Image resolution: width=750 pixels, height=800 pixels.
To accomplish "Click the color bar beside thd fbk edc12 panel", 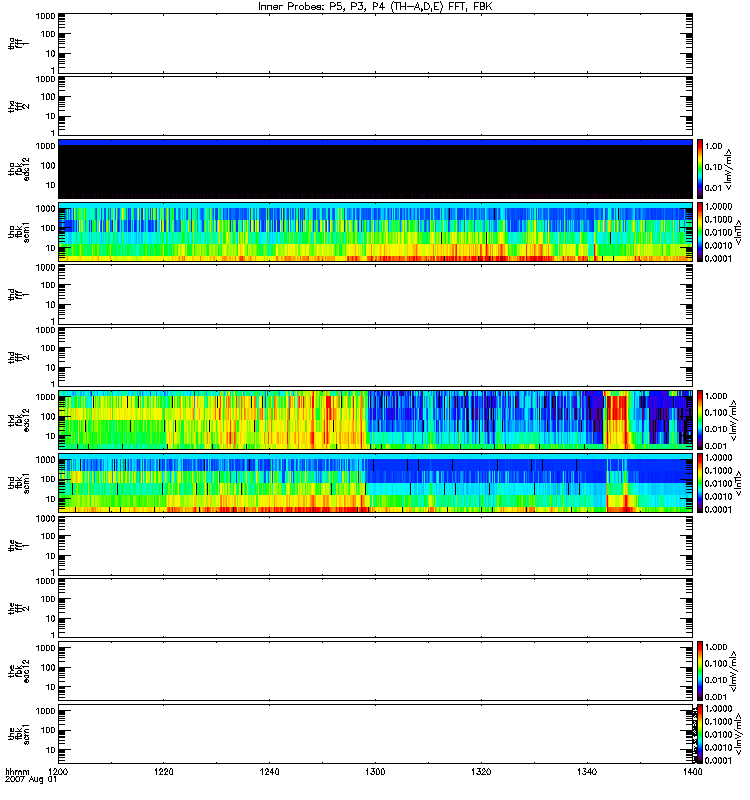I will point(701,420).
